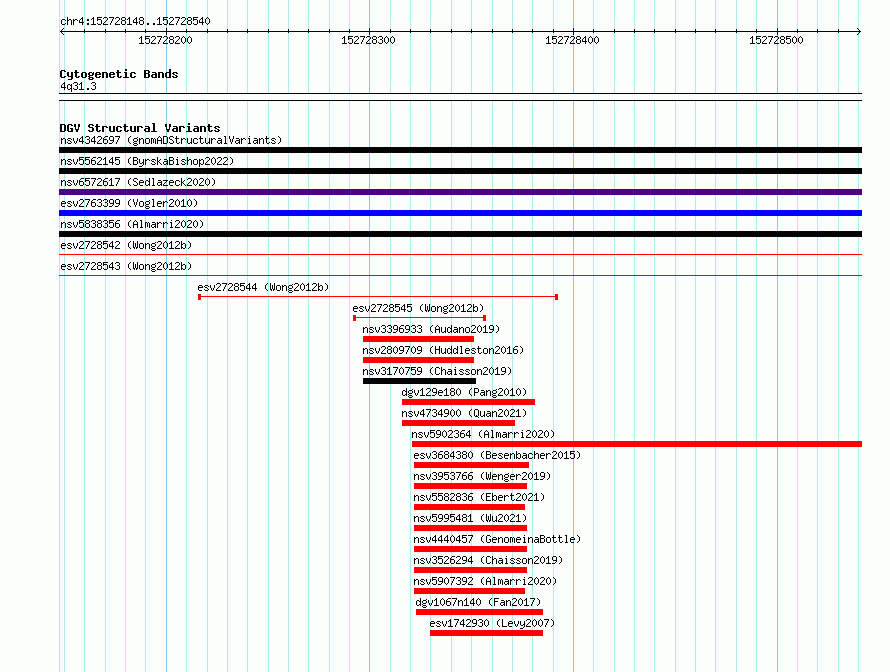890x672 pixels.
Task: Open dgv129e180 Pang2010 label
Action: [464, 392]
